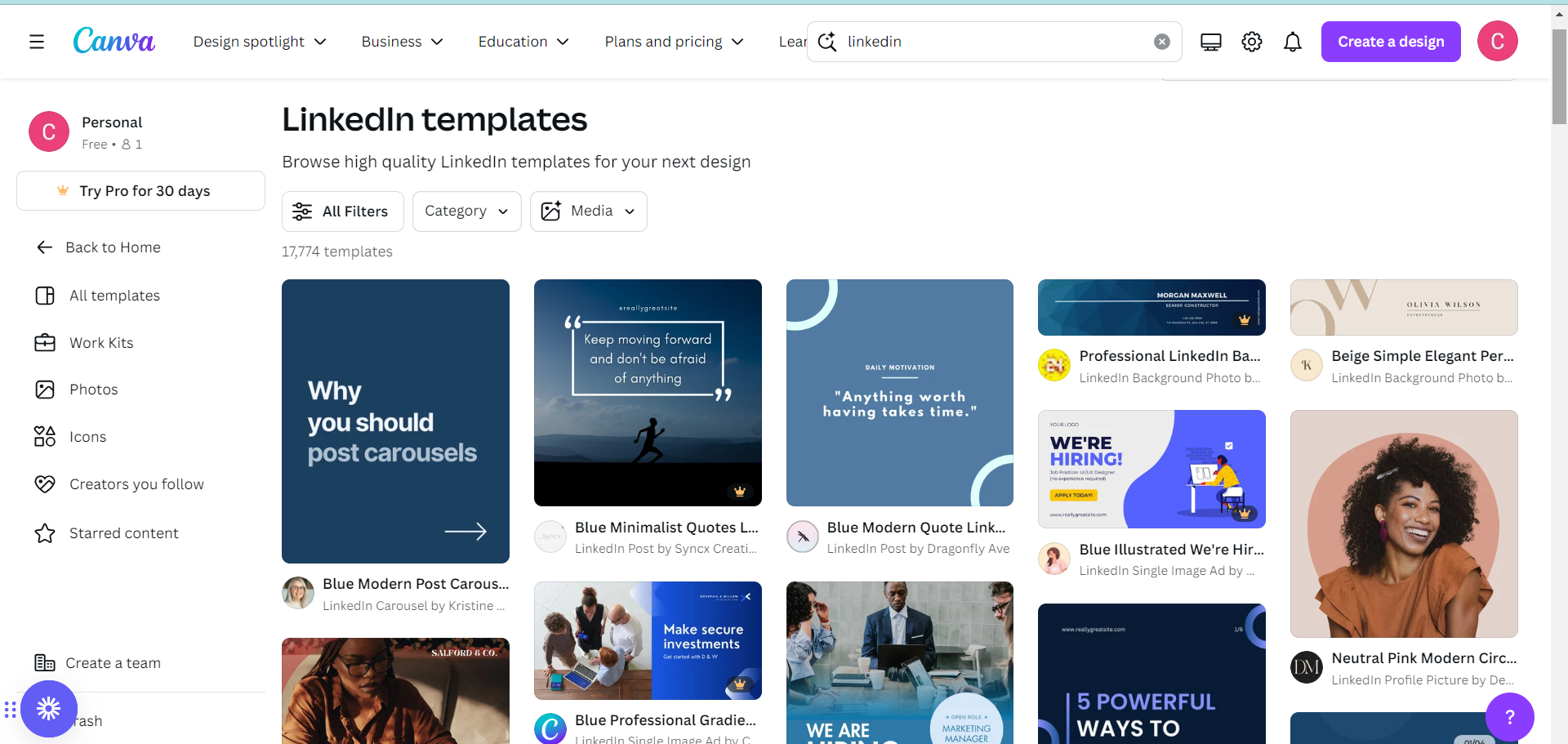This screenshot has height=744, width=1568.
Task: Navigate Back to Home
Action: point(113,247)
